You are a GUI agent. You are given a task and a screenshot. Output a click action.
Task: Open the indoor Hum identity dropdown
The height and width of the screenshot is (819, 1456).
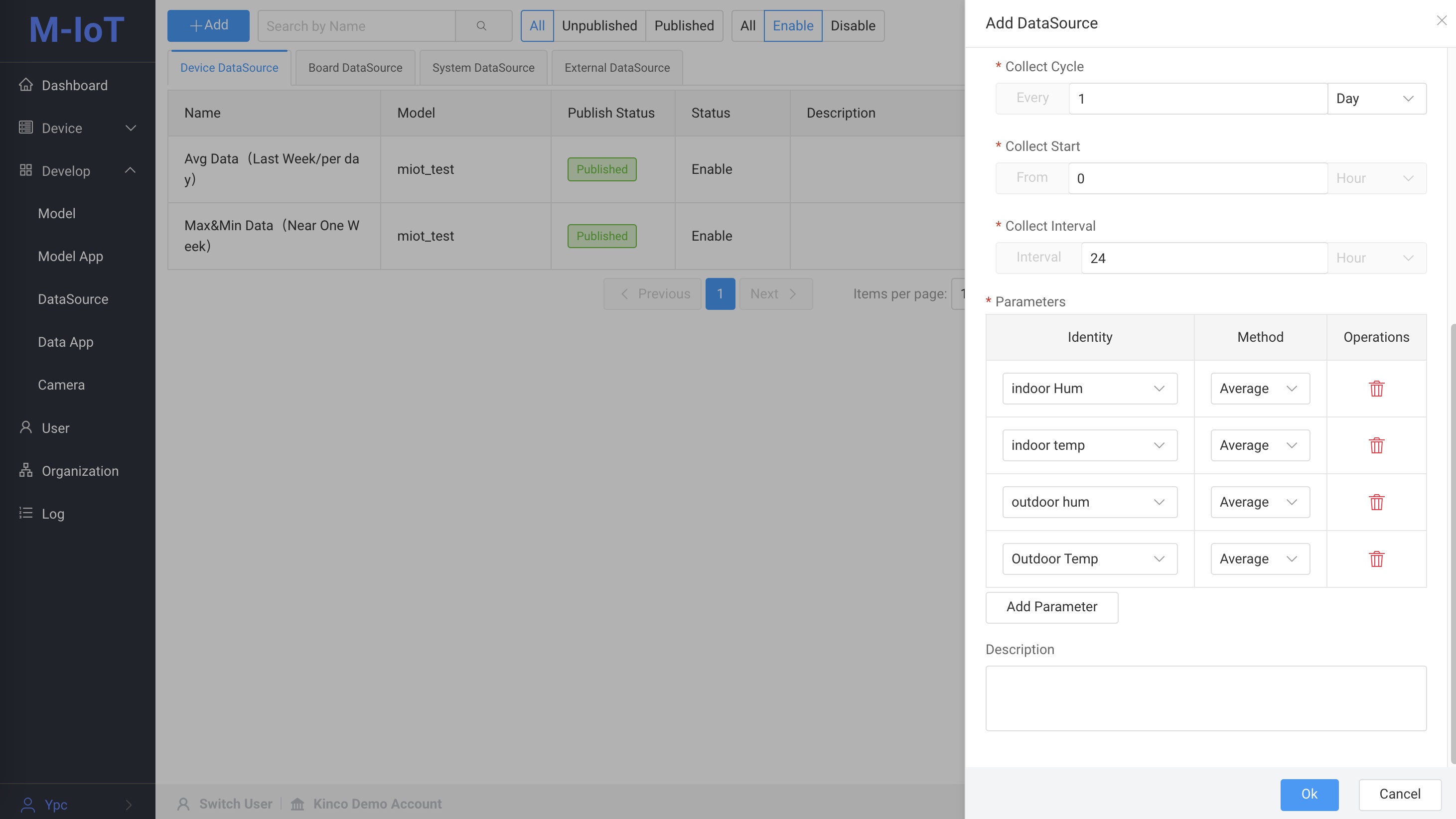(1089, 388)
